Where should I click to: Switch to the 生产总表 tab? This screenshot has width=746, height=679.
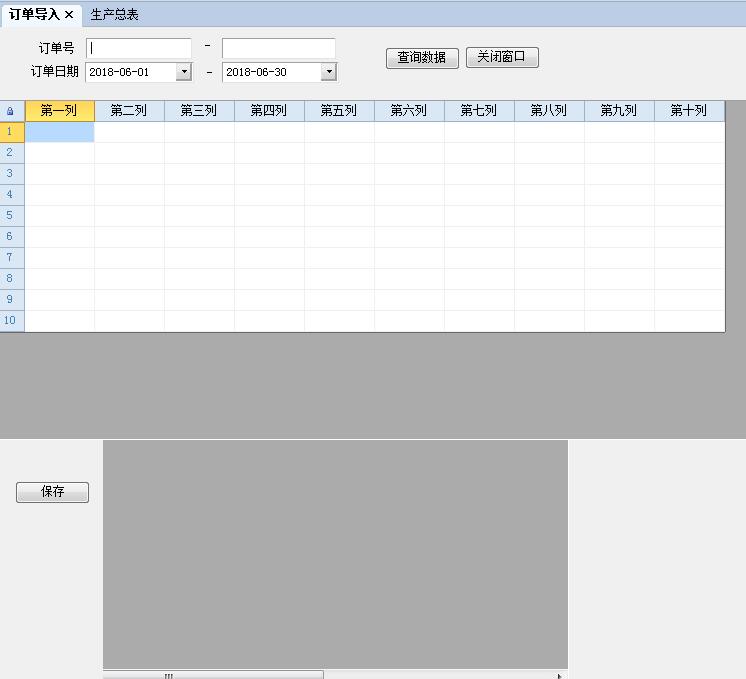tap(114, 15)
